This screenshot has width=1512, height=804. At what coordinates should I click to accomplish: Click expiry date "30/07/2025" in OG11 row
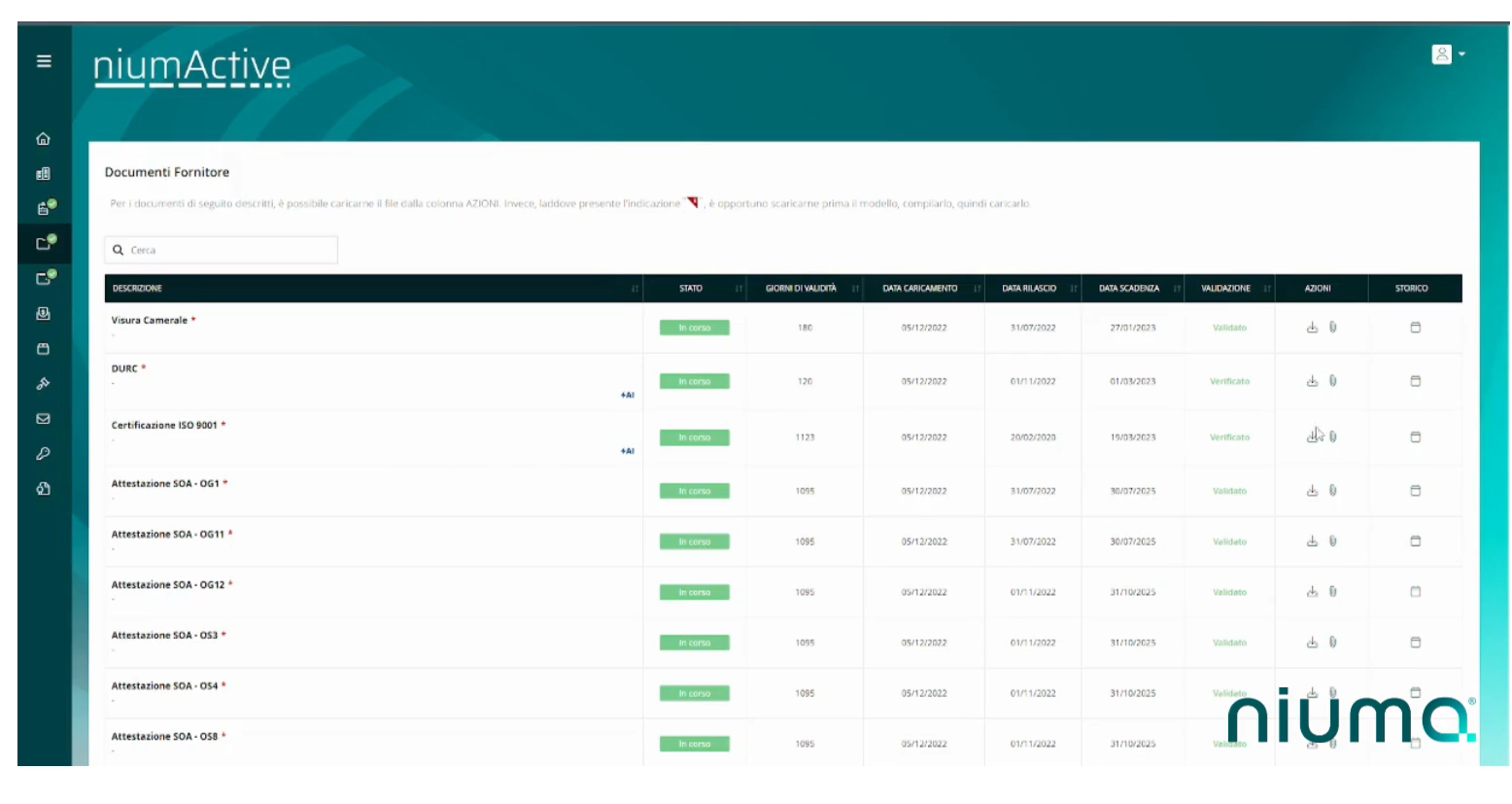coord(1133,542)
